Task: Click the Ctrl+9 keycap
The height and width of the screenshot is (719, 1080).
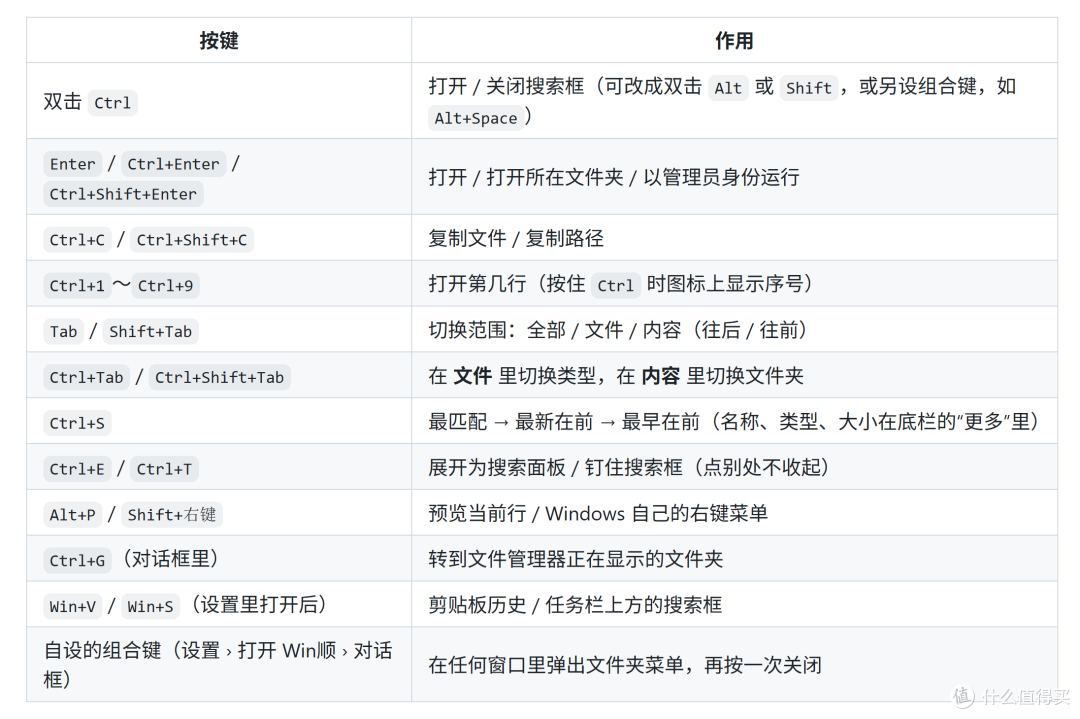Action: pos(165,285)
